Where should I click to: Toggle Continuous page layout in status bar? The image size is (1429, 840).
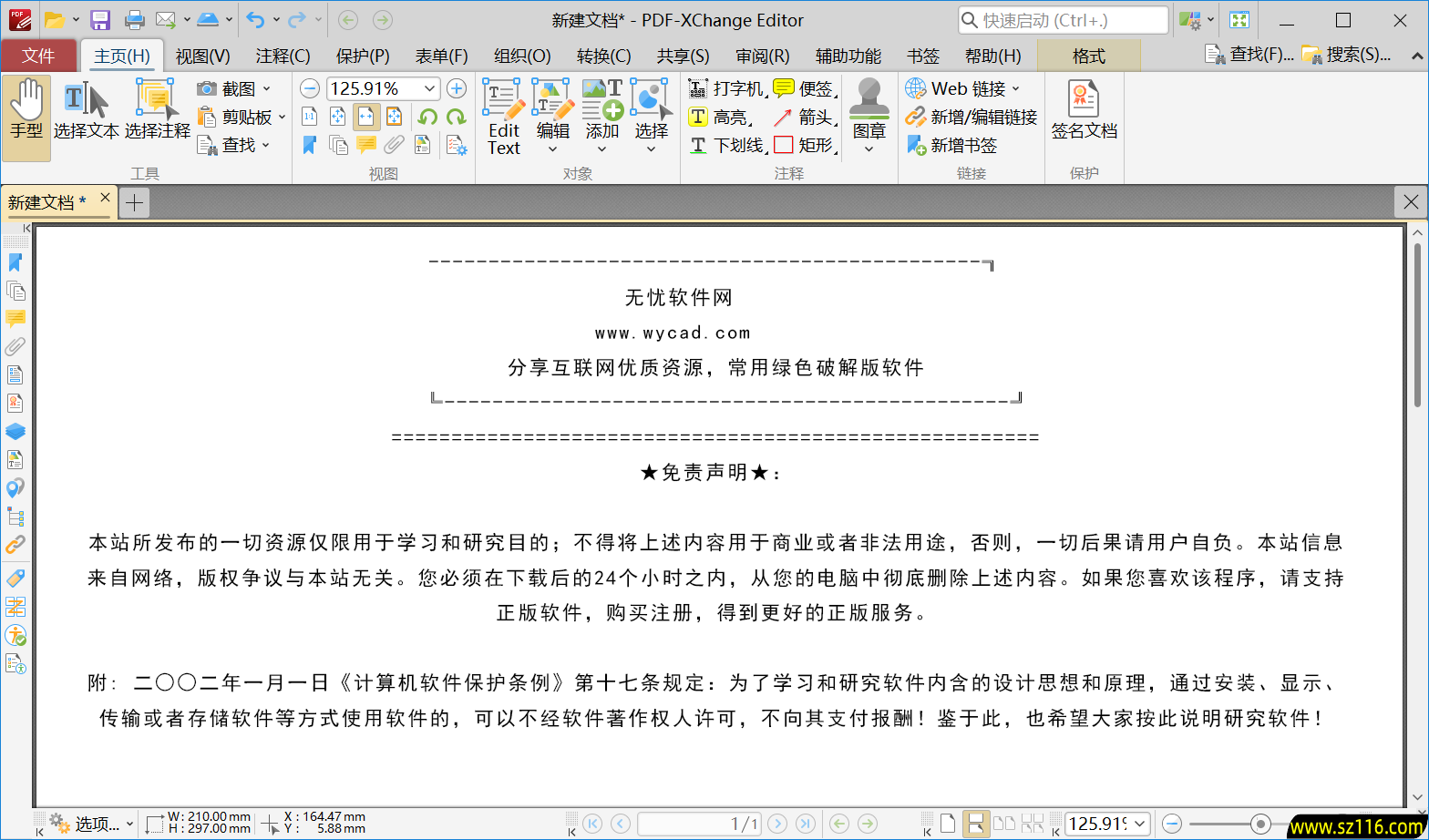click(x=975, y=824)
